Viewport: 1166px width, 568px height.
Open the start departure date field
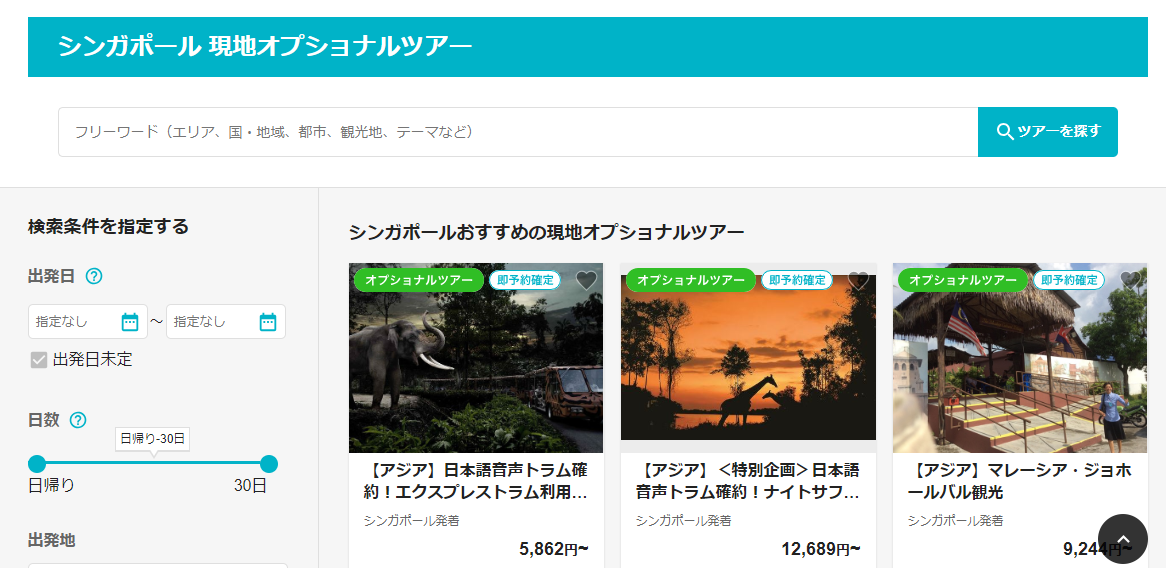tap(75, 322)
